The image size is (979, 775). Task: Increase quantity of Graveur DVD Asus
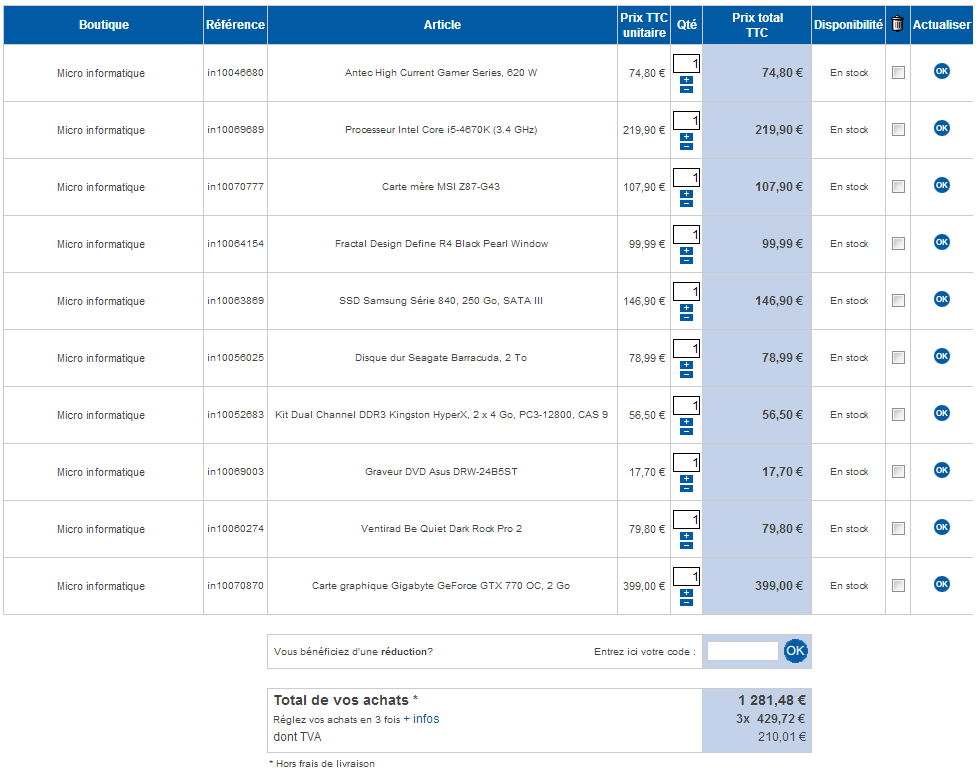686,479
